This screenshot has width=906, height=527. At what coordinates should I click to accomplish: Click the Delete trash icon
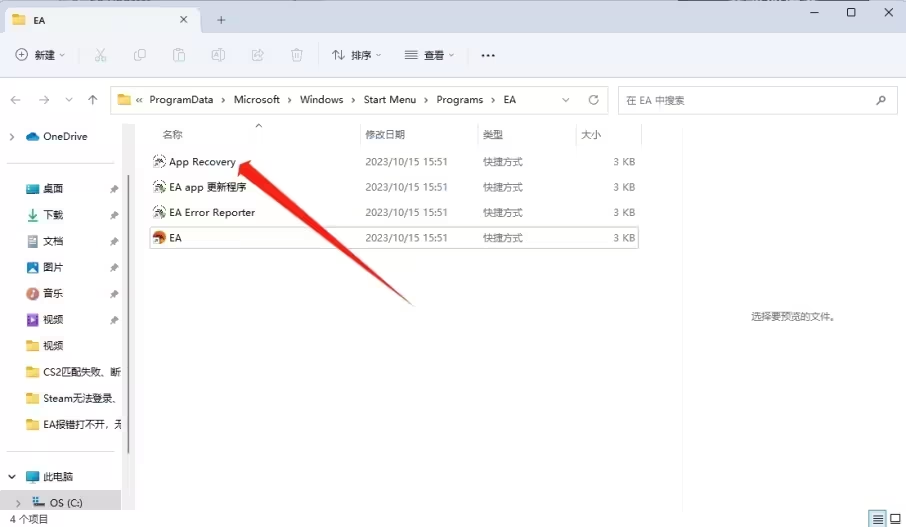[296, 55]
